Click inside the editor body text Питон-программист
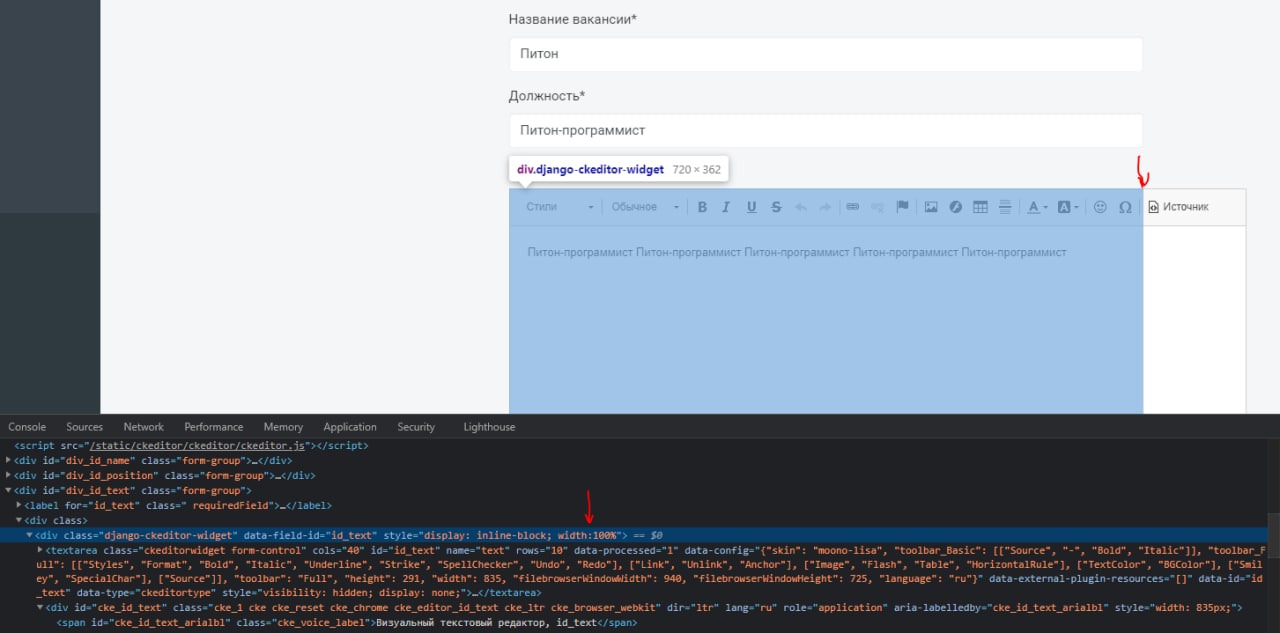Image resolution: width=1280 pixels, height=633 pixels. pyautogui.click(x=797, y=252)
